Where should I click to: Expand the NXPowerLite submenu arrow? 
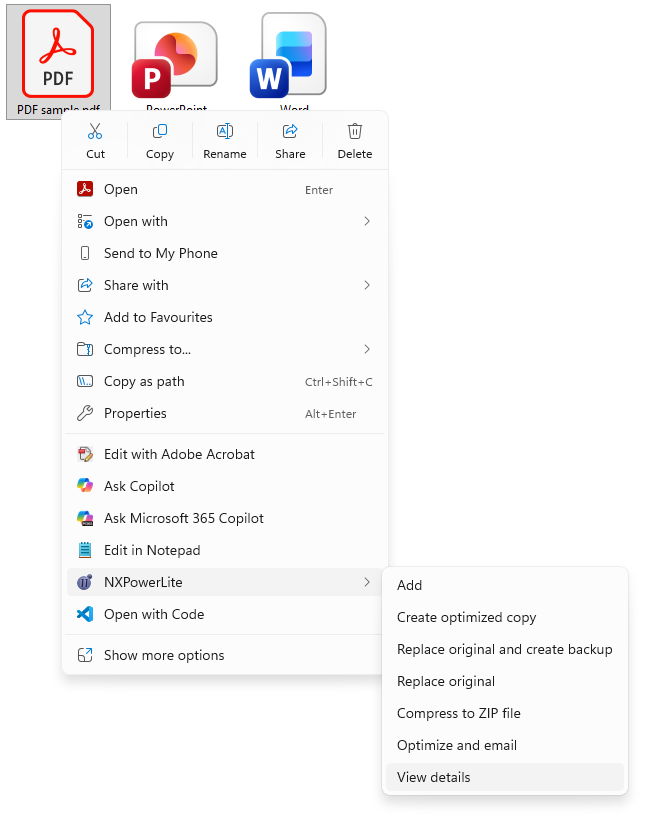pyautogui.click(x=367, y=582)
